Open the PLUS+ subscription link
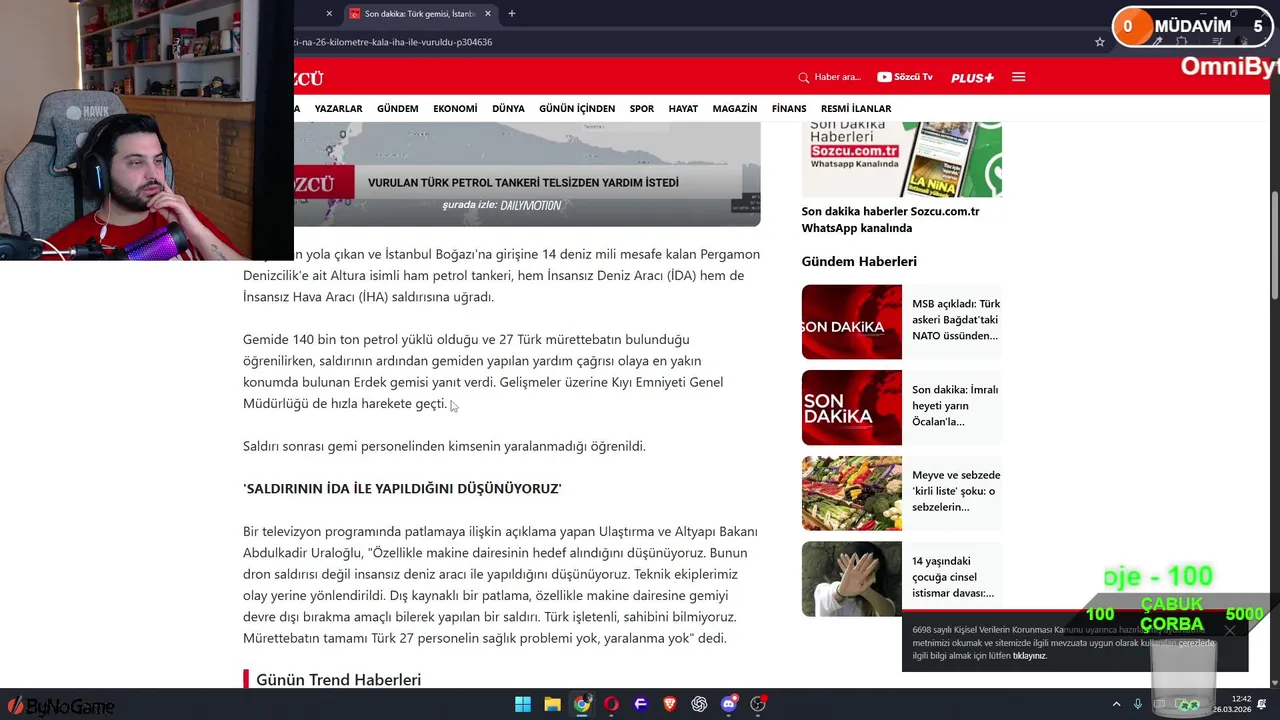Viewport: 1280px width, 720px height. pyautogui.click(x=972, y=77)
